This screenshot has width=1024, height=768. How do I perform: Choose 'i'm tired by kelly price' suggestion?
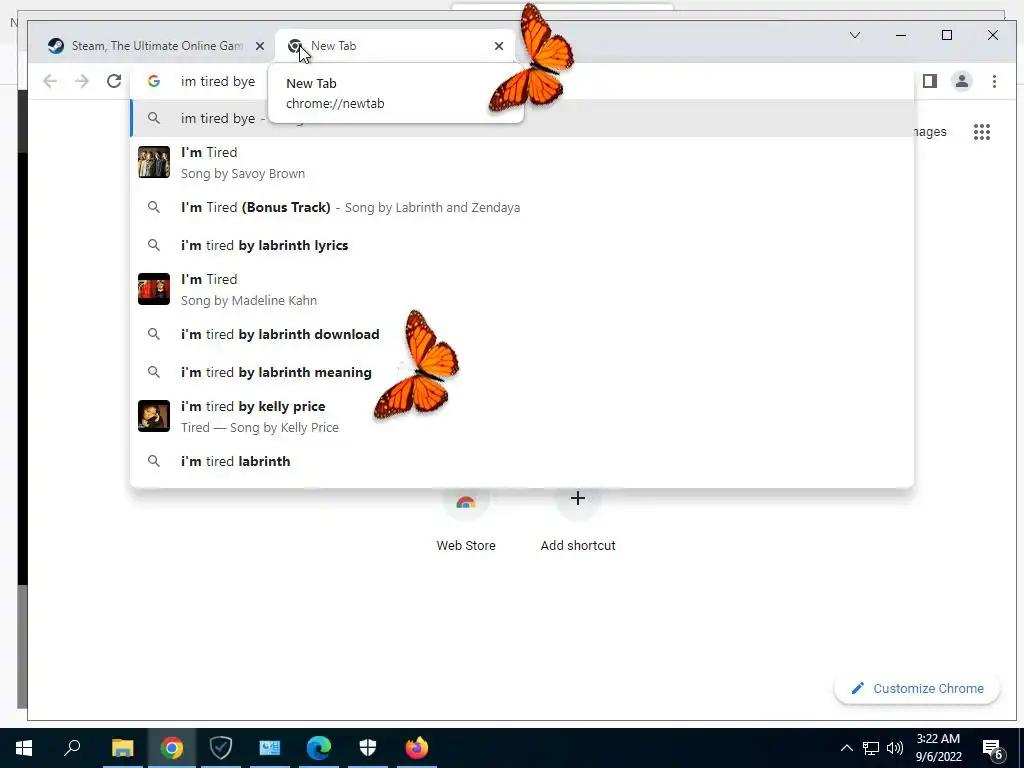tap(522, 416)
